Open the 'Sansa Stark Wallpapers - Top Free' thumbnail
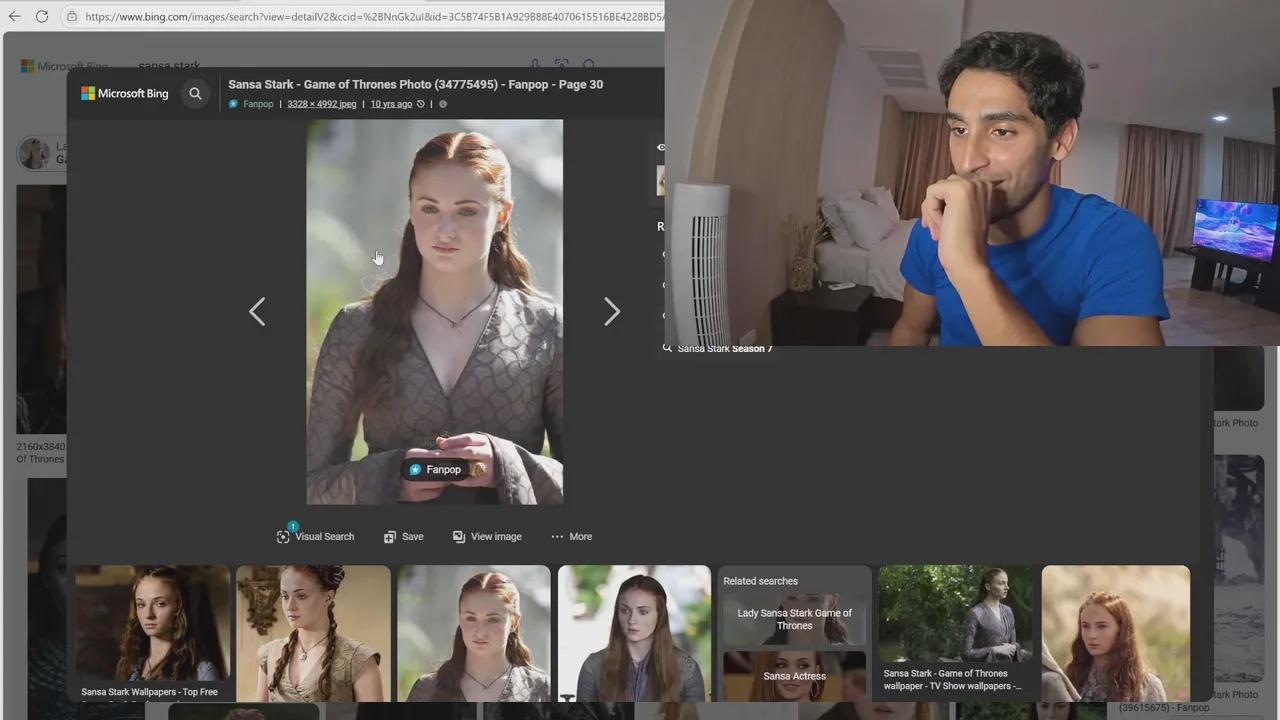This screenshot has height=720, width=1280. click(x=152, y=633)
